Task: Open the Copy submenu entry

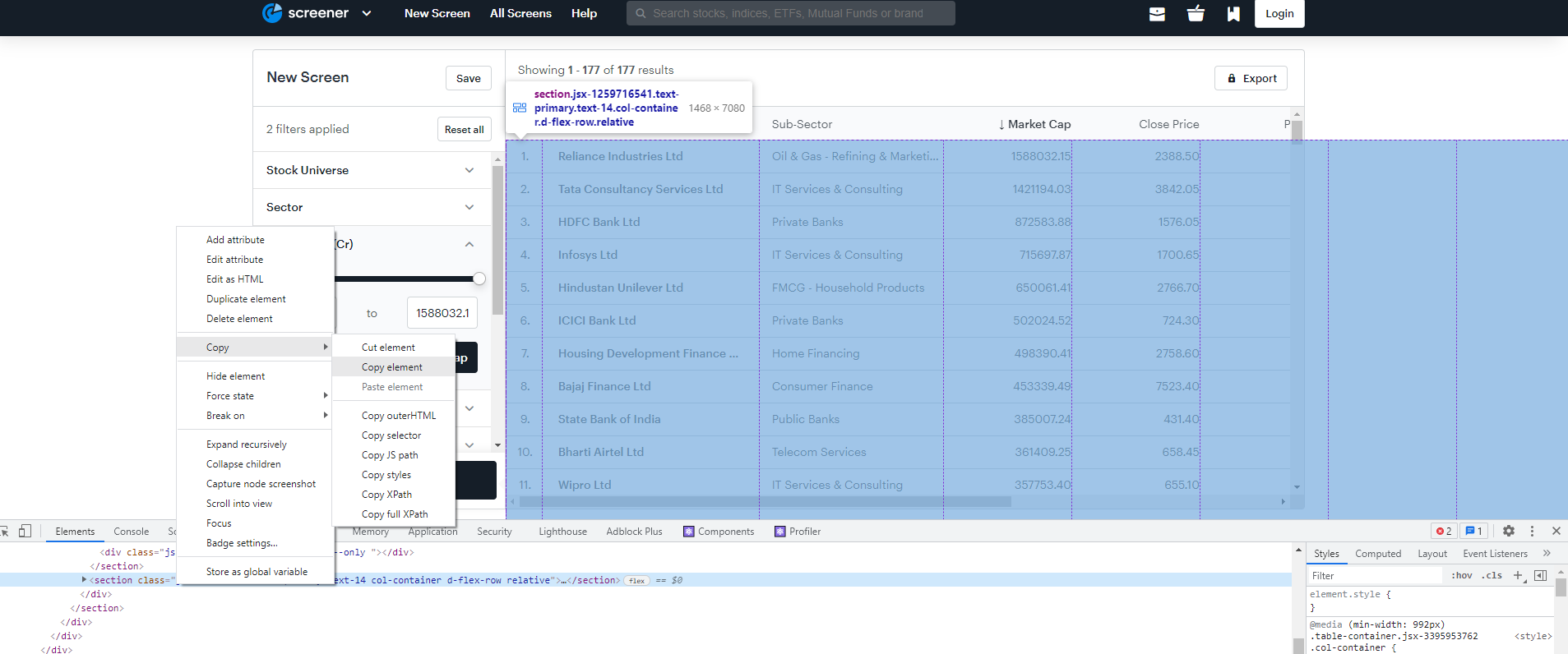Action: [256, 348]
